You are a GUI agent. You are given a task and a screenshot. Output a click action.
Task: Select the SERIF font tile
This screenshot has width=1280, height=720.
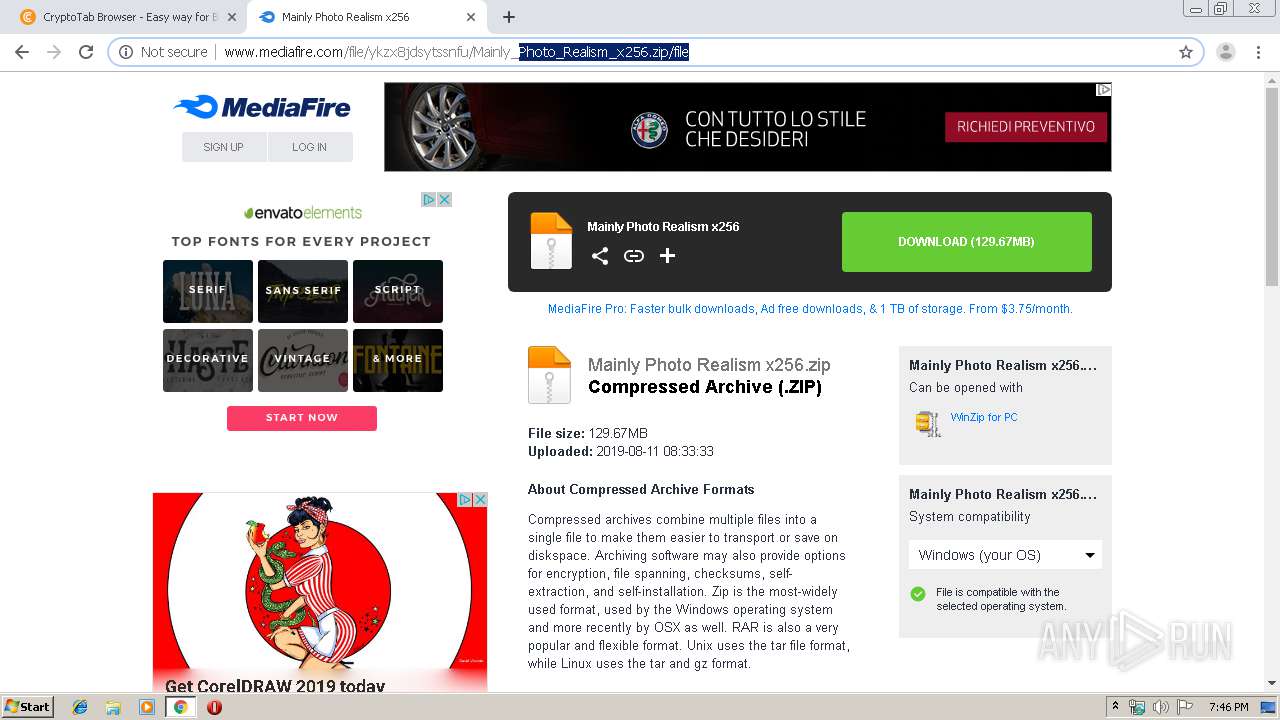pos(208,291)
